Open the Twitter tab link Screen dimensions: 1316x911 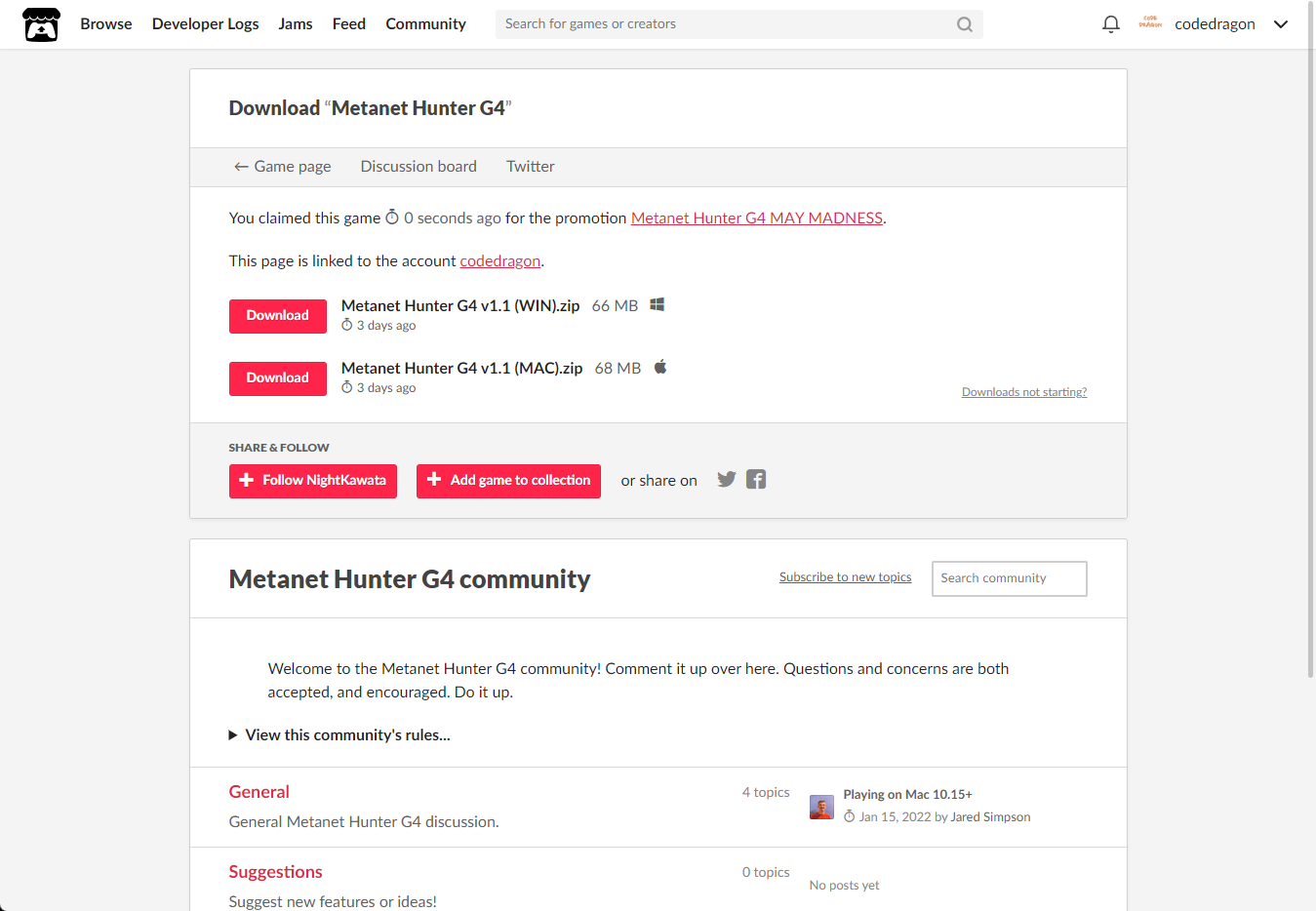(x=531, y=167)
